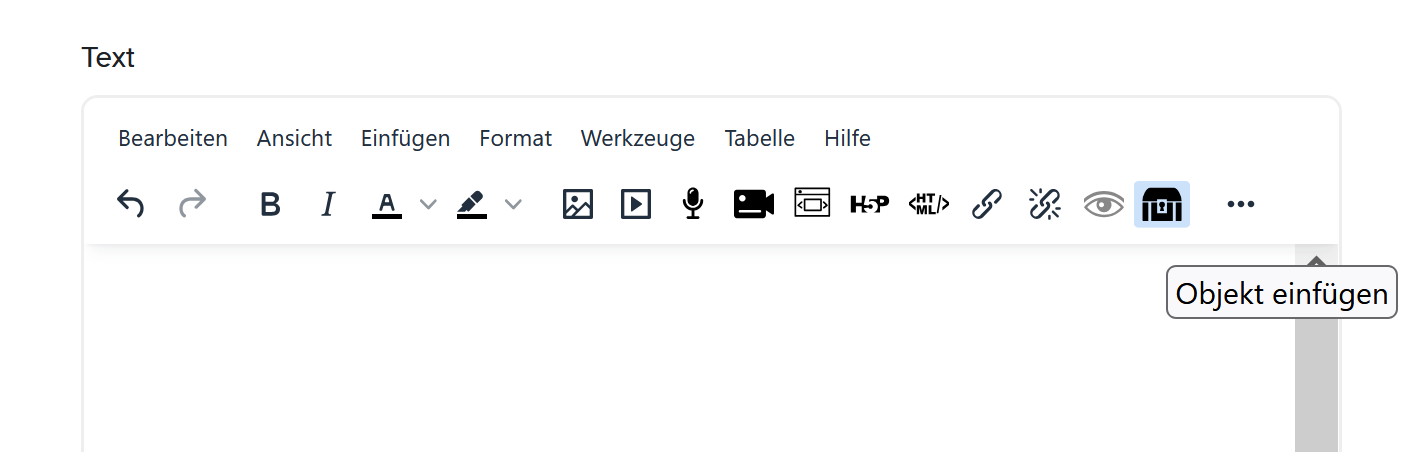Image resolution: width=1420 pixels, height=452 pixels.
Task: Click the Undo arrow icon
Action: tap(131, 204)
